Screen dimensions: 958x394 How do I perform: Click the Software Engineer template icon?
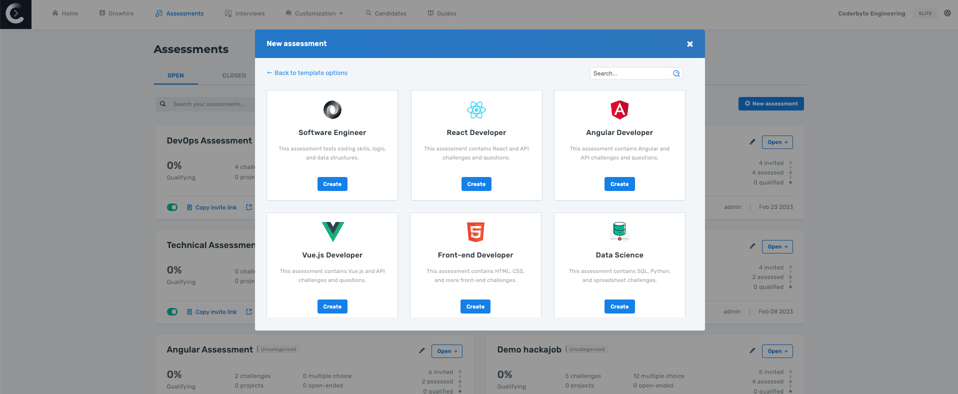point(332,110)
